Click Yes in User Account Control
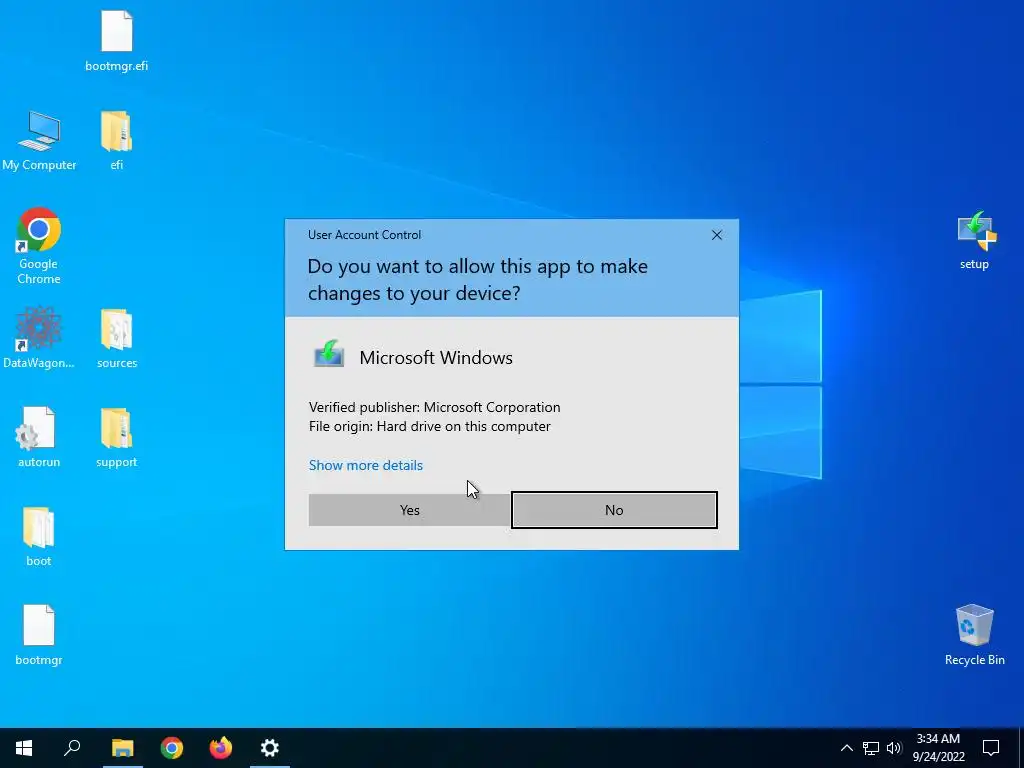 coord(409,510)
